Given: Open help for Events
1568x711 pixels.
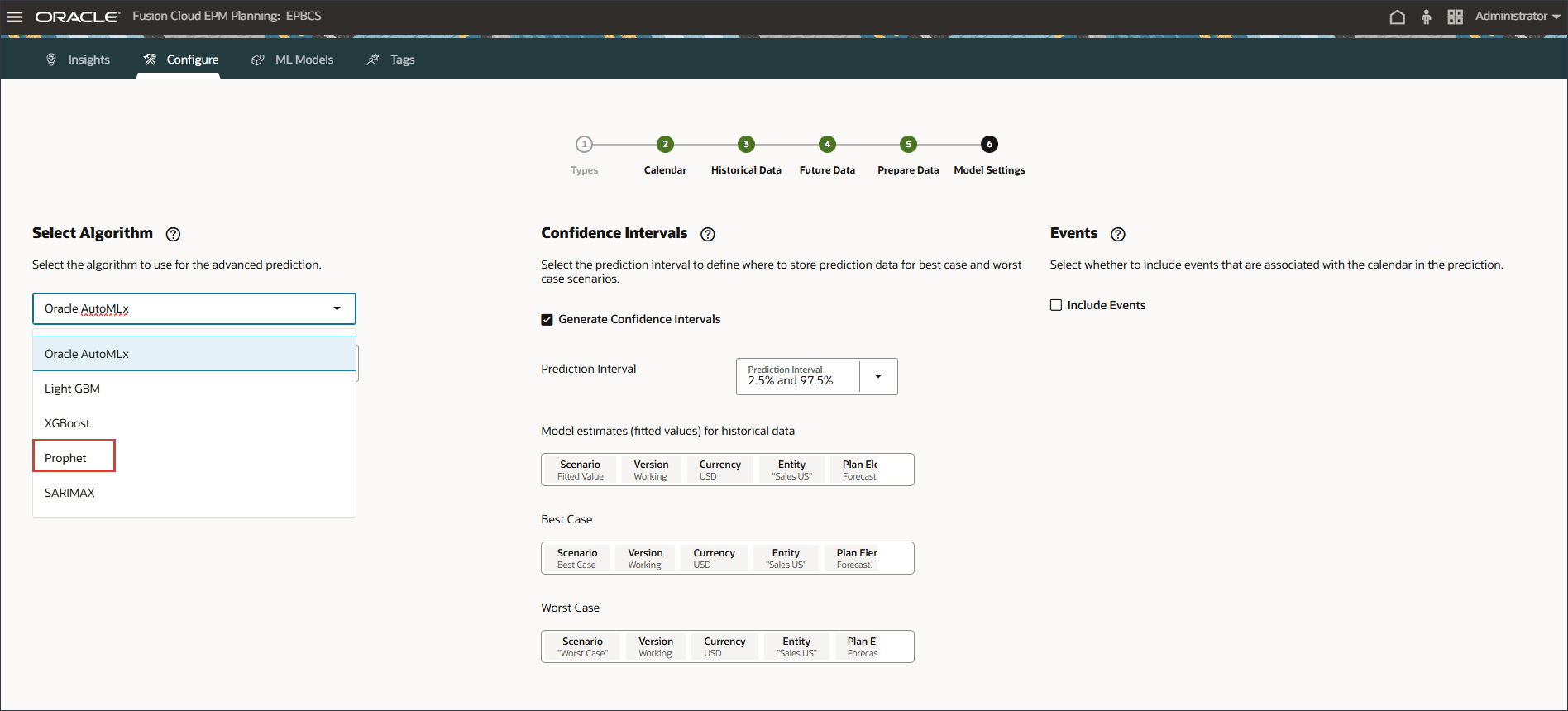Looking at the screenshot, I should coord(1117,234).
